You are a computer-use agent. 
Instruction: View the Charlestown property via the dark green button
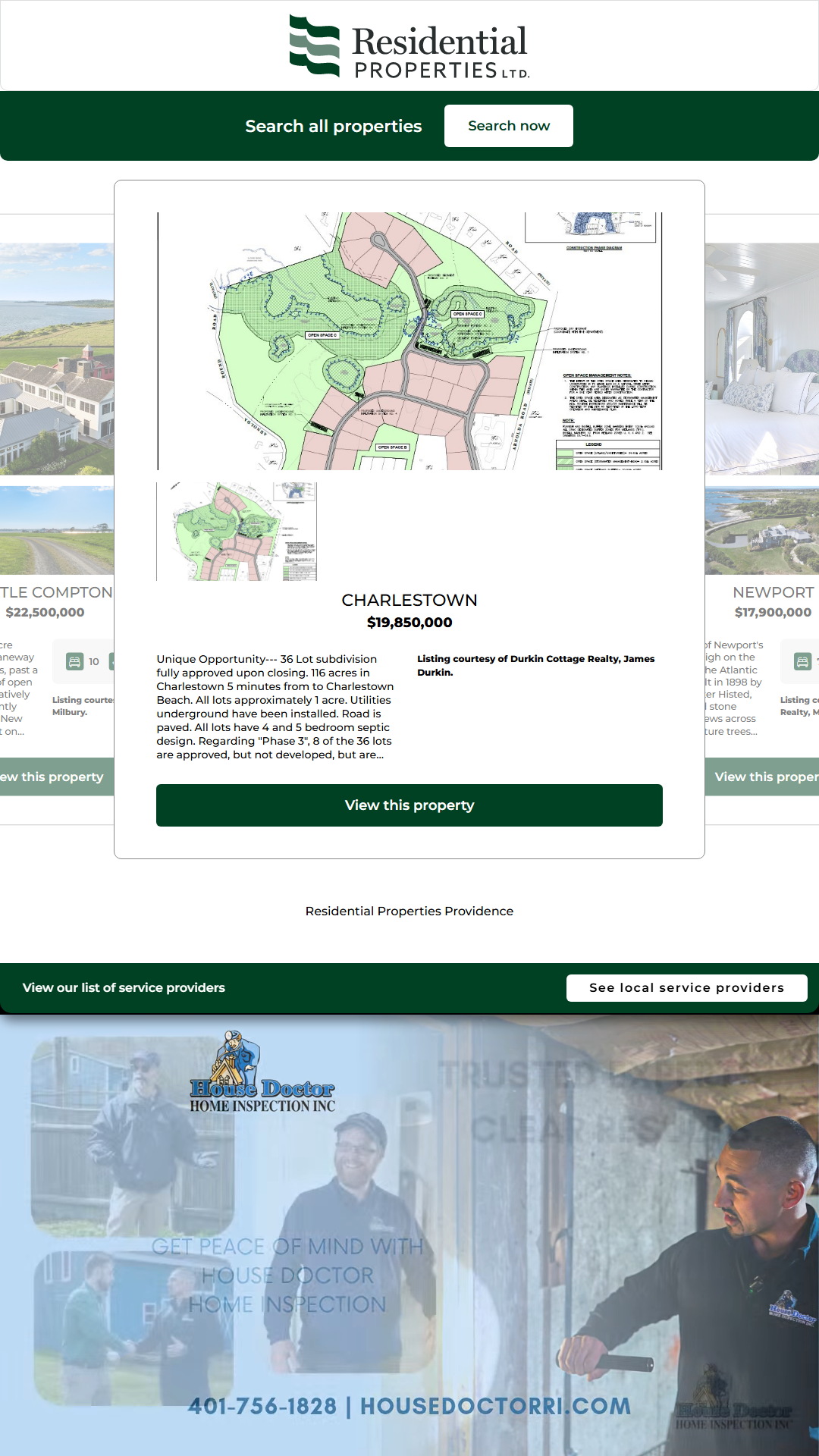409,805
